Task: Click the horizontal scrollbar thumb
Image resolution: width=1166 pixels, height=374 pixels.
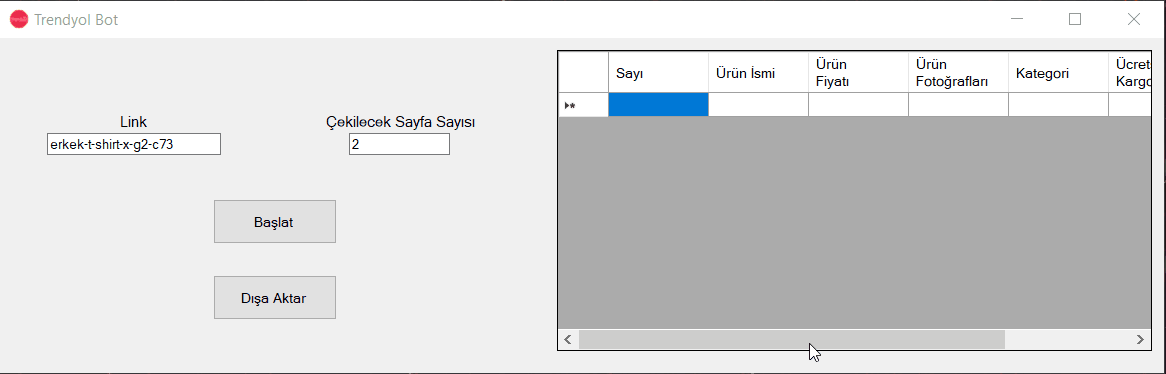Action: coord(792,340)
